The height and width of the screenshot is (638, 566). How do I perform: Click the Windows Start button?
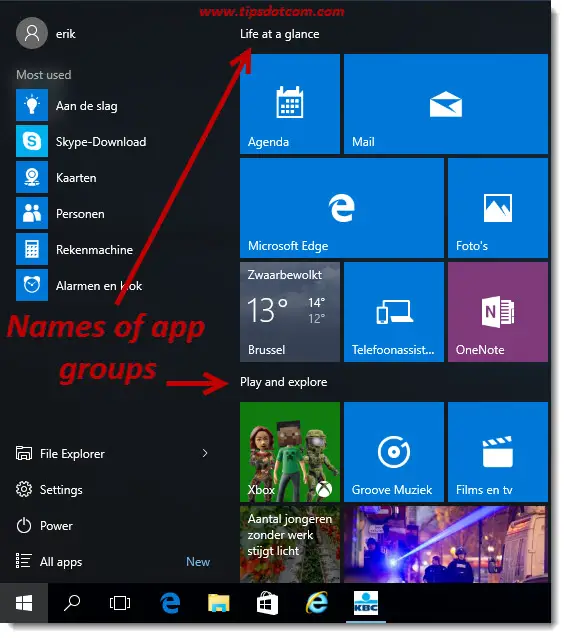pos(24,603)
